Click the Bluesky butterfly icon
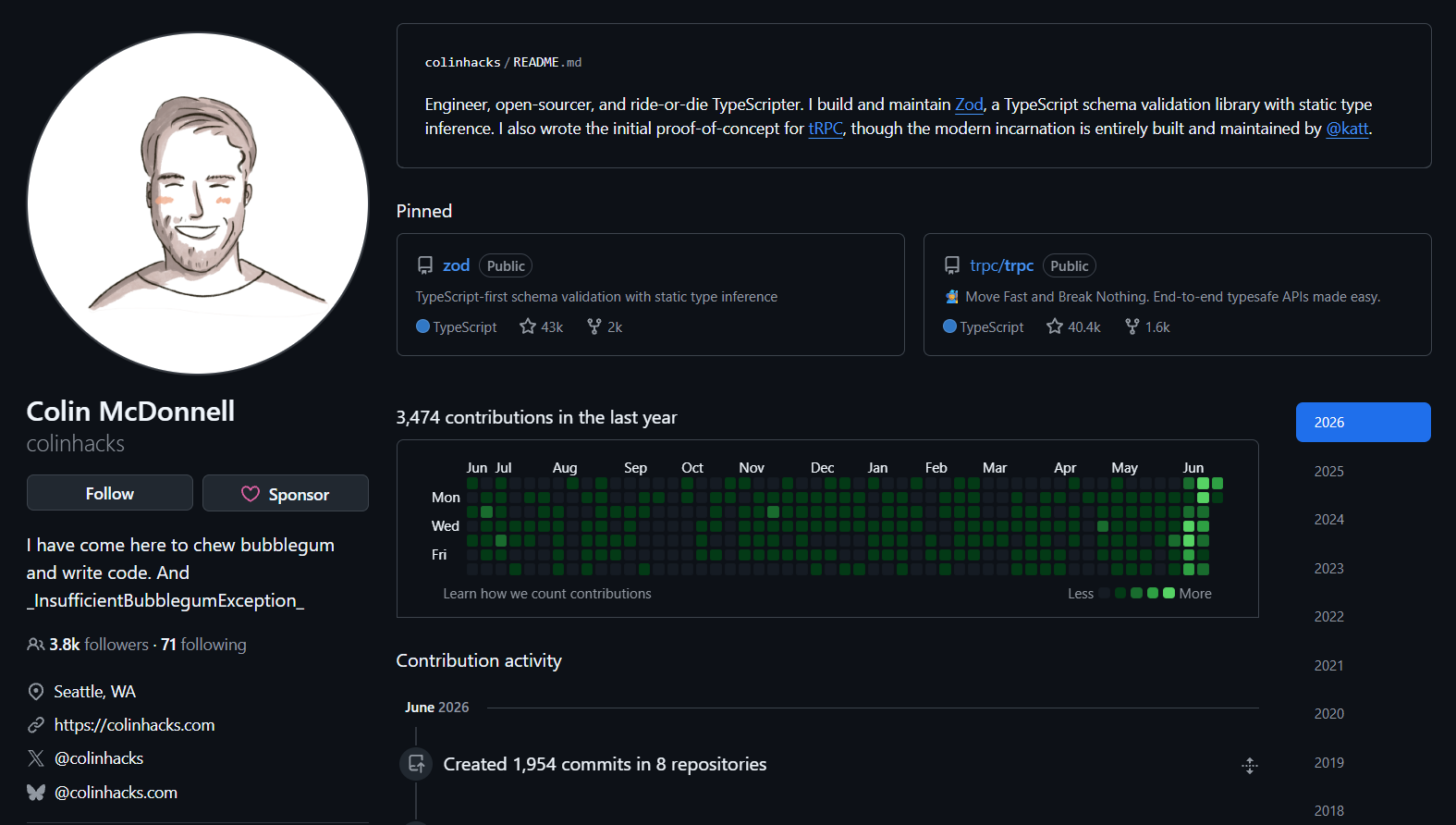The image size is (1456, 825). tap(36, 793)
